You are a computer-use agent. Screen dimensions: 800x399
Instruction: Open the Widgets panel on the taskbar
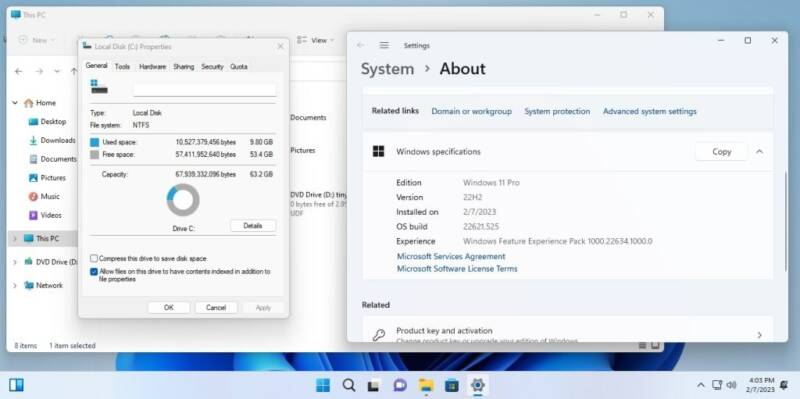[16, 385]
